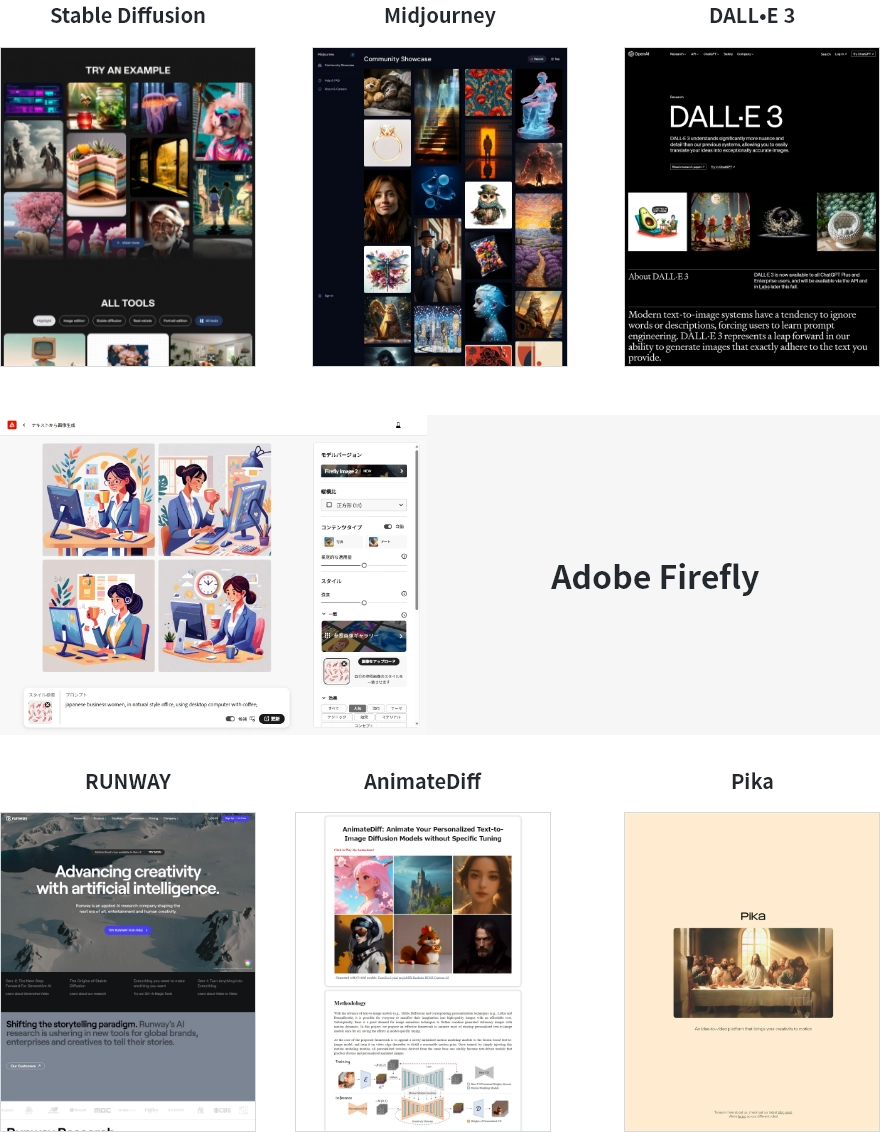Open Community Showcase in Midjourney's sidebar
The height and width of the screenshot is (1132, 880).
point(337,65)
